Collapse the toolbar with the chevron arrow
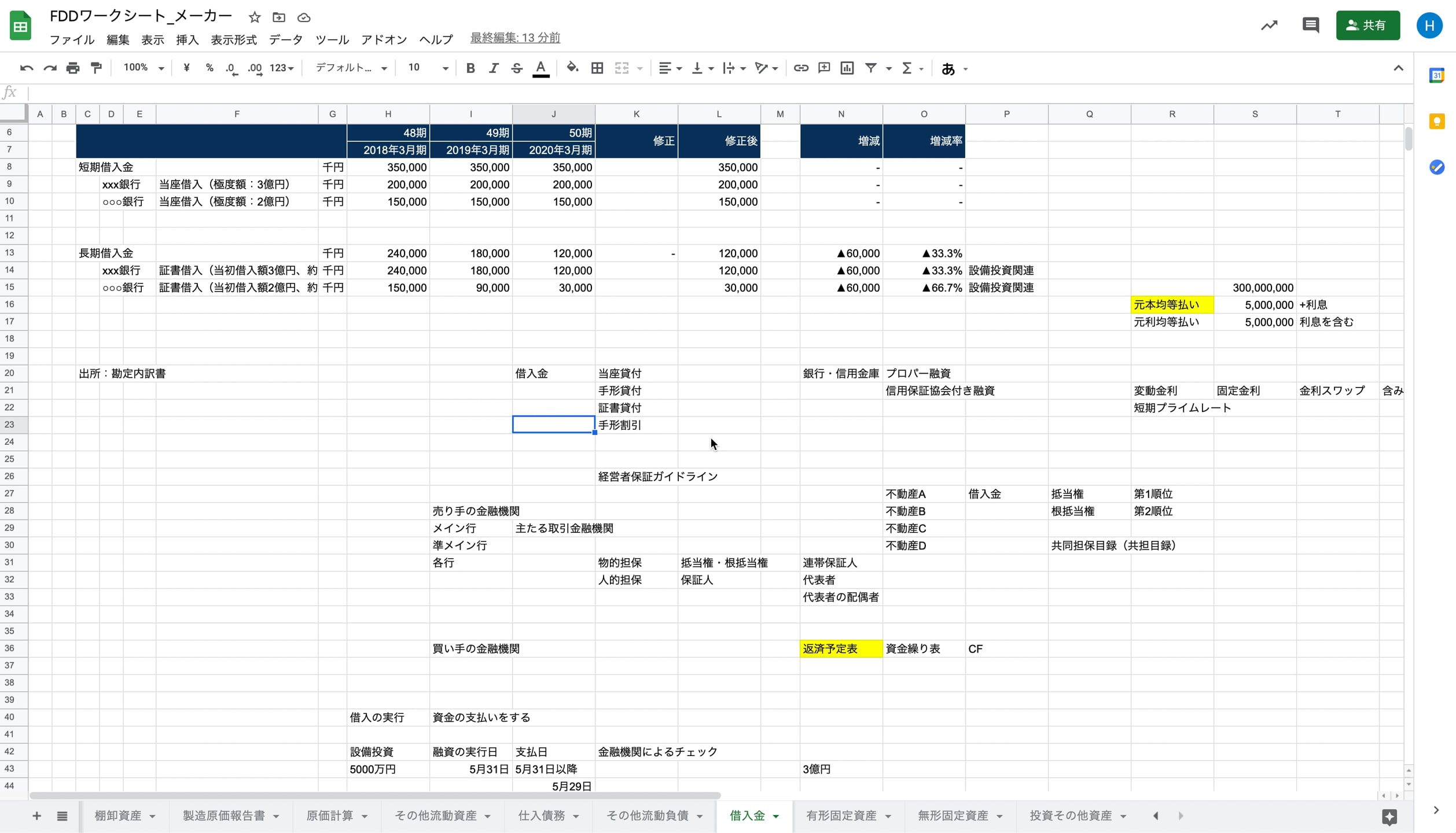Viewport: 1456px width, 833px height. (1398, 68)
